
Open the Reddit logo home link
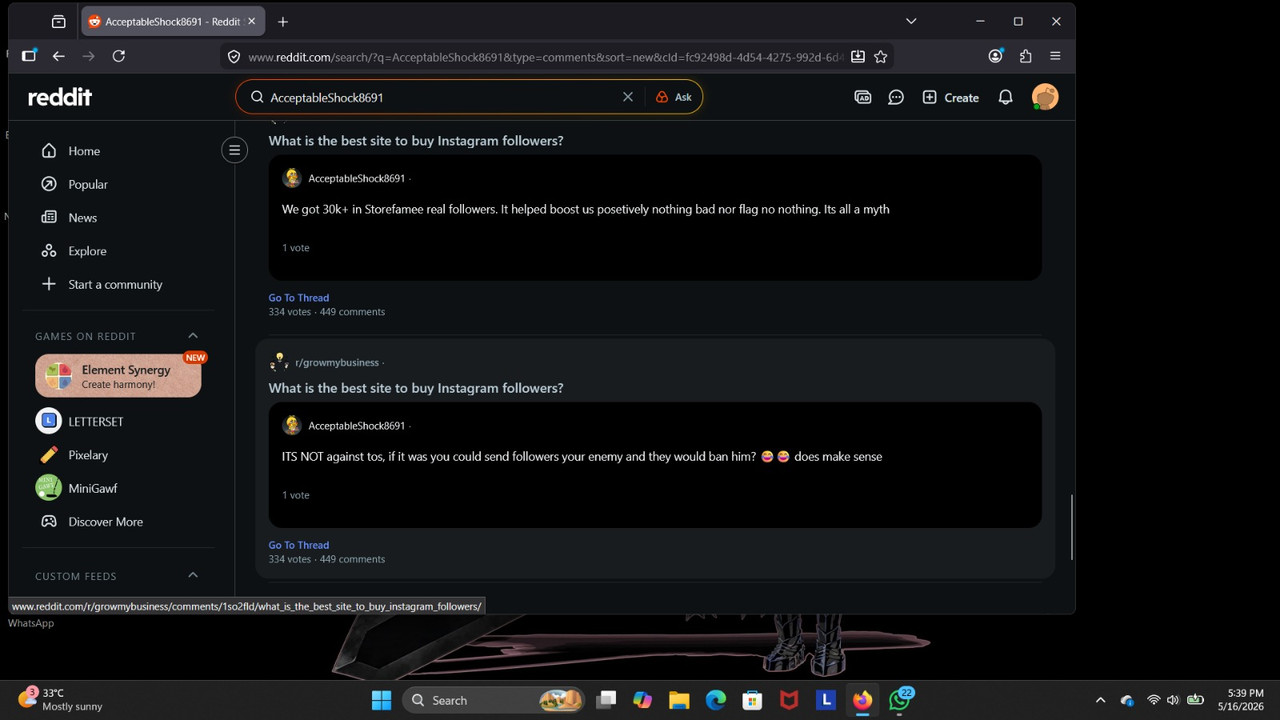[60, 97]
